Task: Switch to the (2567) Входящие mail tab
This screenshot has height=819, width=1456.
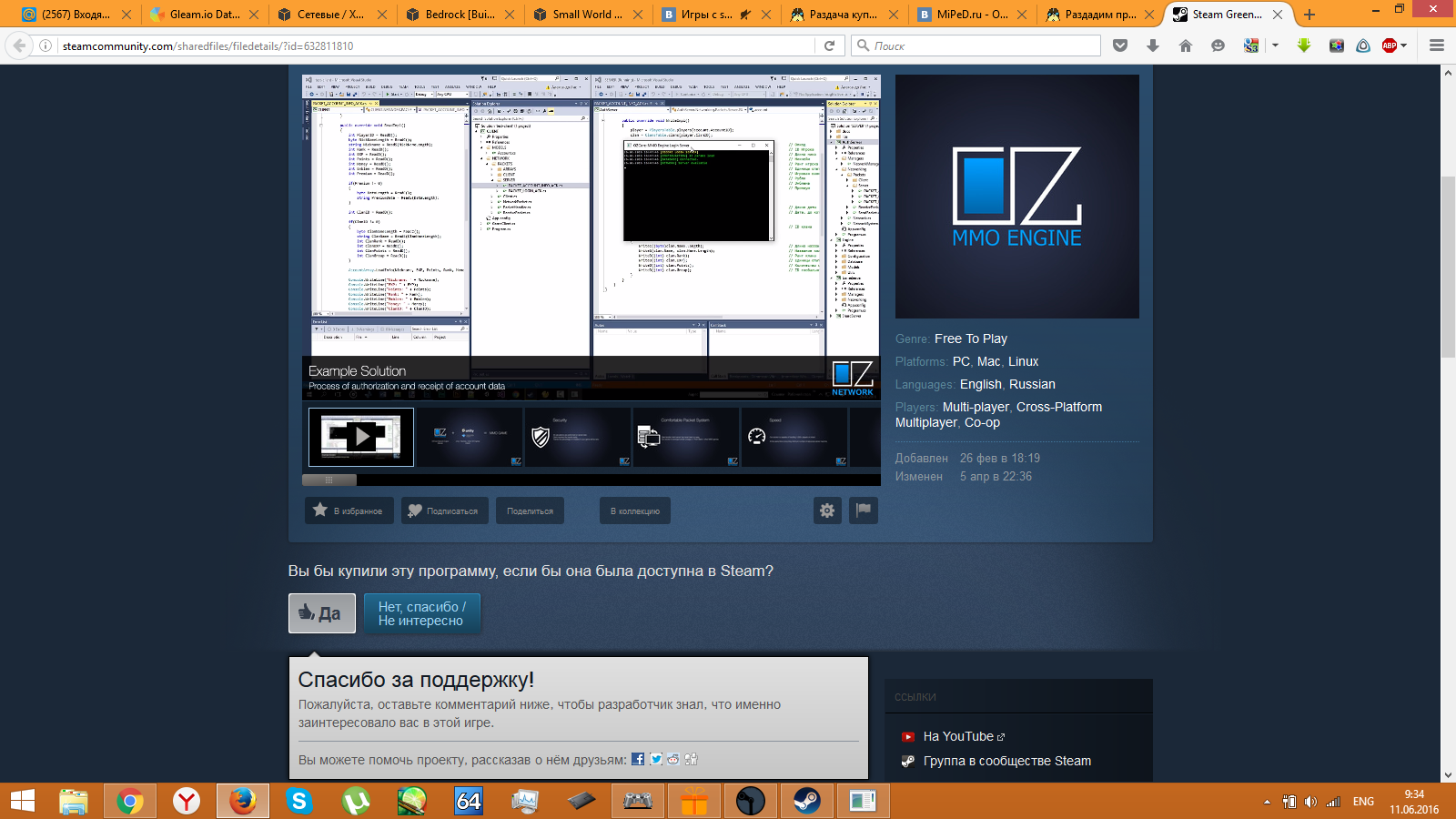Action: click(76, 15)
